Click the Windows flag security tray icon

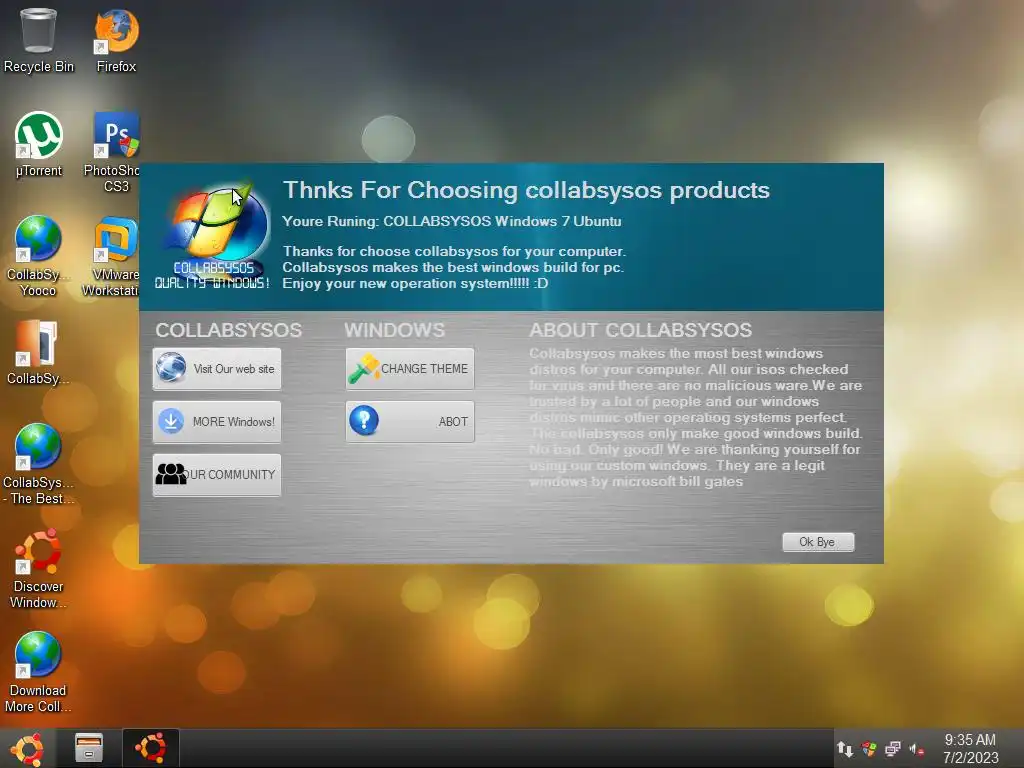pos(869,749)
